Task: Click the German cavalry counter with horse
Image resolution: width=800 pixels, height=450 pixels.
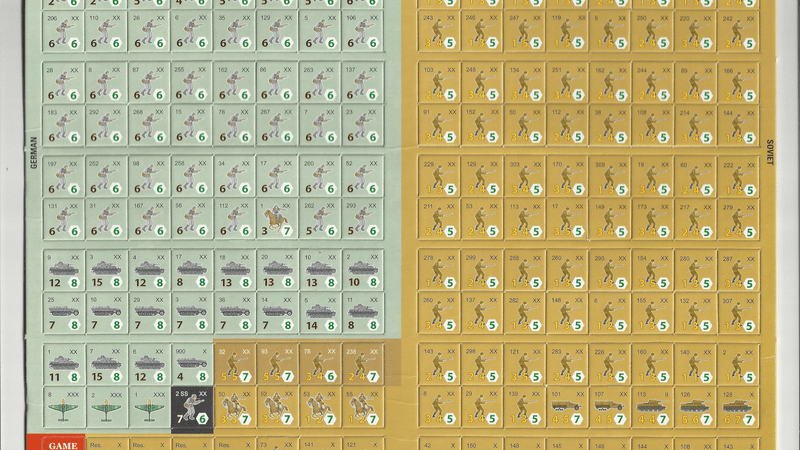Action: (277, 218)
